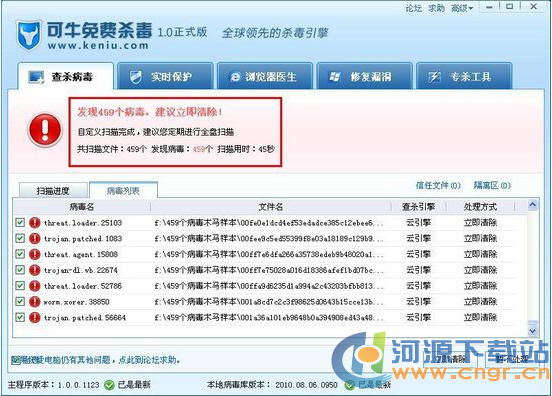552x396 pixels.
Task: Uncheck the threat.loader.25103 checkbox
Action: (20, 222)
